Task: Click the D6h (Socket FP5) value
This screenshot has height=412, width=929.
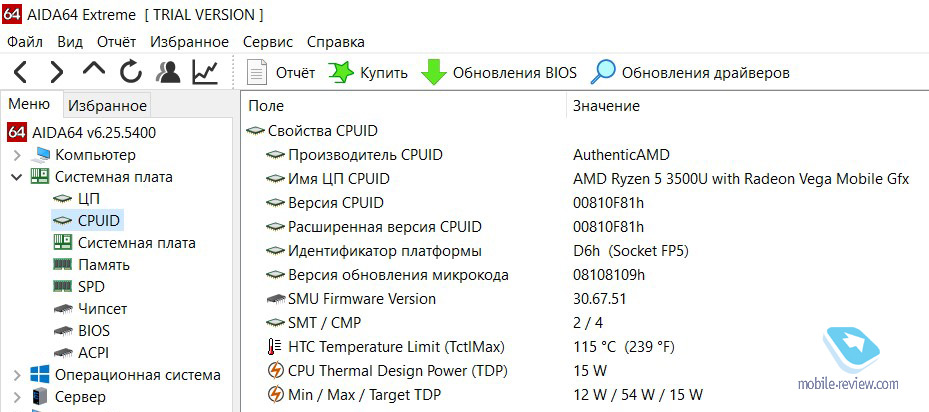Action: coord(630,251)
